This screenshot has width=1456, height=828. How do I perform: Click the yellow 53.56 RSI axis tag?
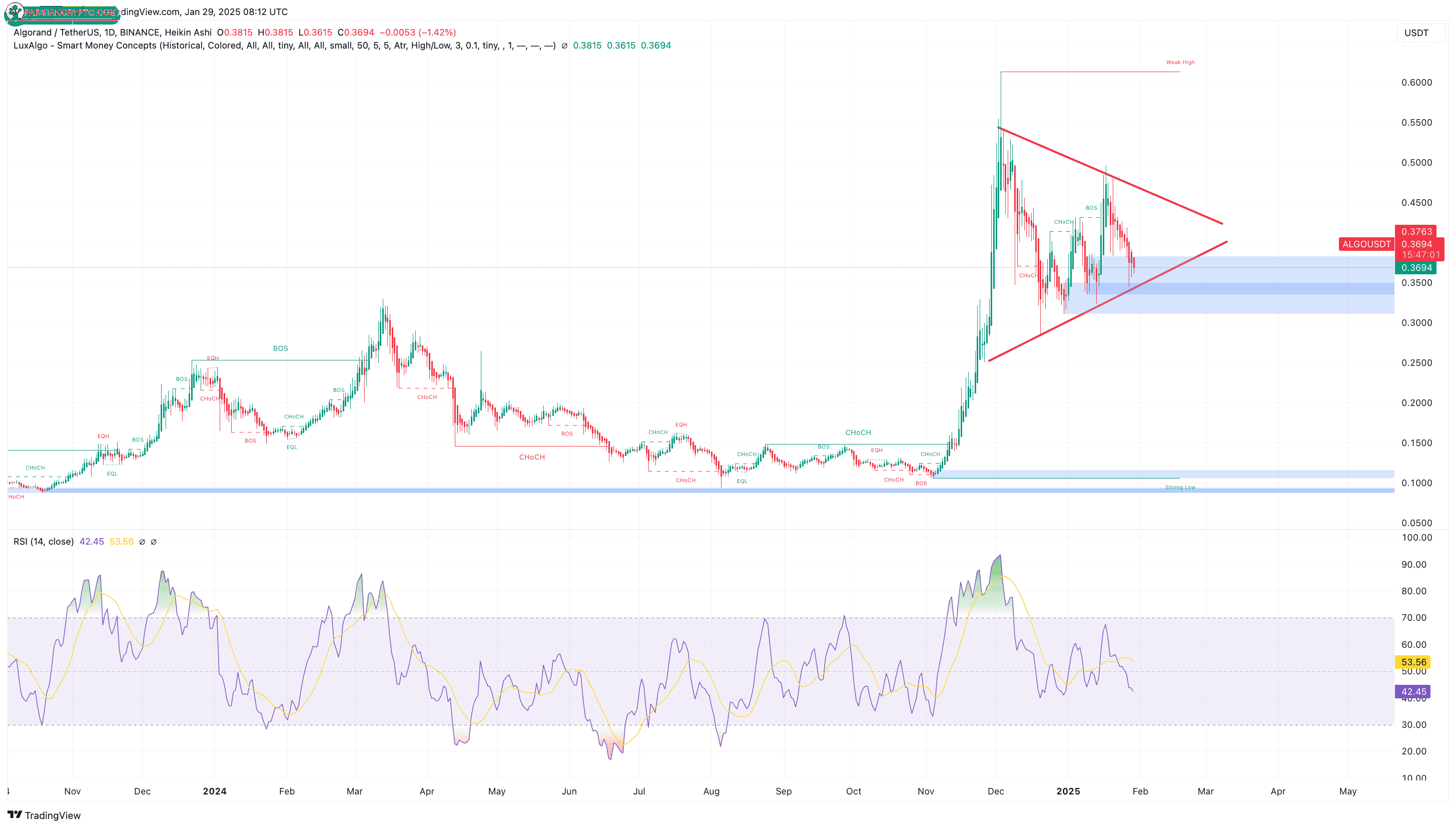(x=1413, y=662)
